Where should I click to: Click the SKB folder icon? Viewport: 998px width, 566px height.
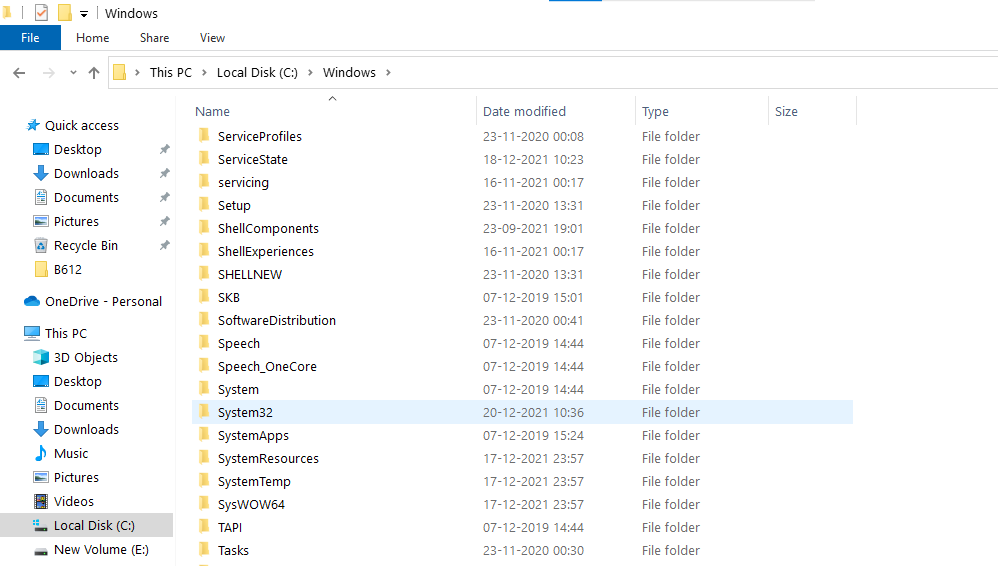(204, 297)
